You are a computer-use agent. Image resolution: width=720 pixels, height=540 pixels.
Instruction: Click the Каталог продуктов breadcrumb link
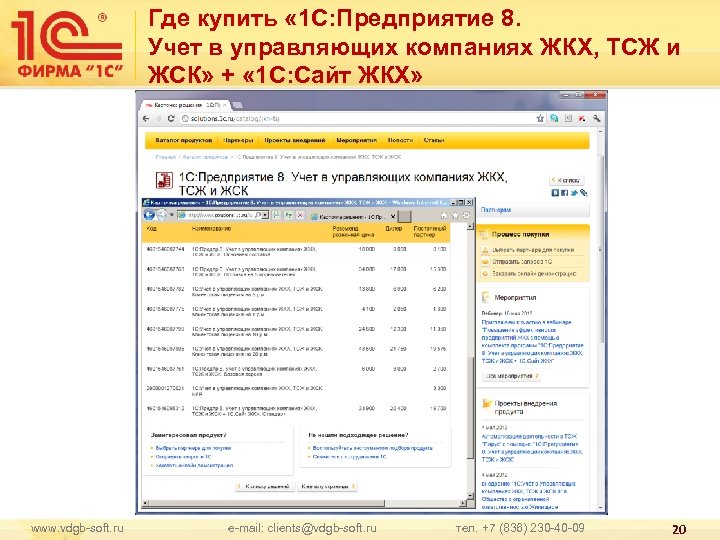click(205, 157)
